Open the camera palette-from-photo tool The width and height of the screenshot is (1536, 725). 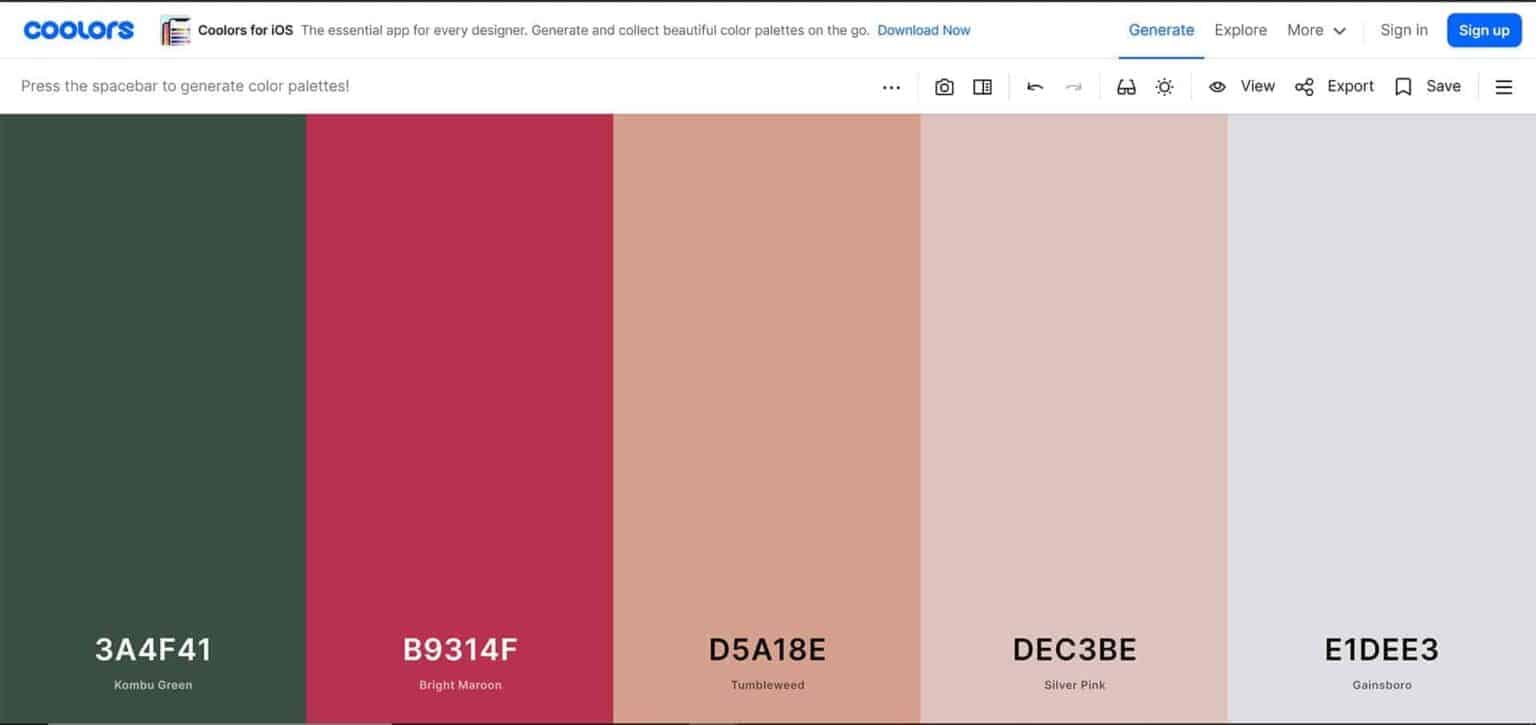tap(944, 87)
